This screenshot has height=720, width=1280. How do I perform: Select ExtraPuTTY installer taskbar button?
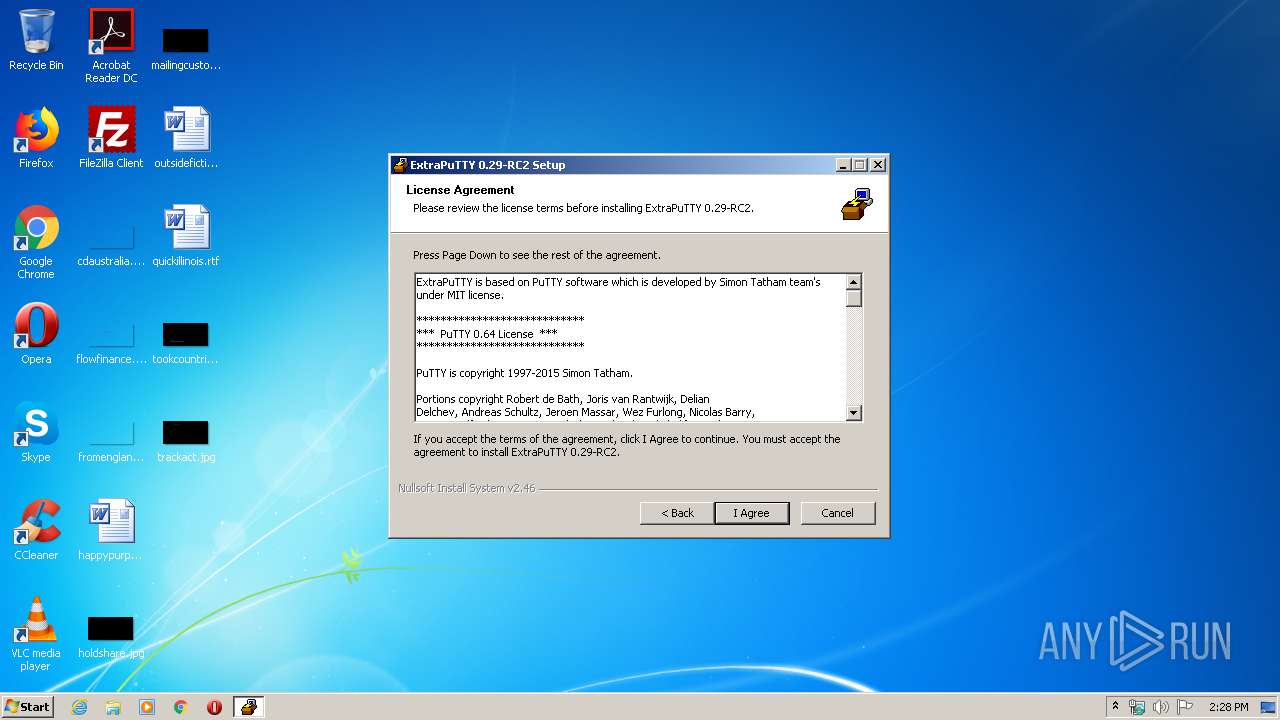click(x=248, y=707)
